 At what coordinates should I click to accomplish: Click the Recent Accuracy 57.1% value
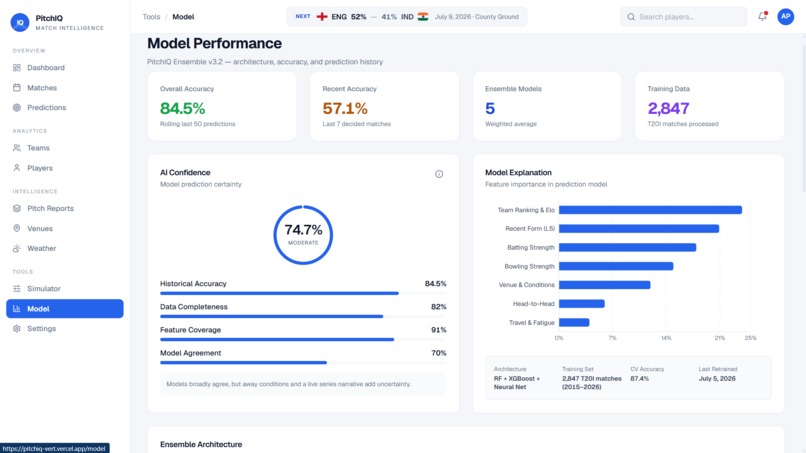(345, 108)
